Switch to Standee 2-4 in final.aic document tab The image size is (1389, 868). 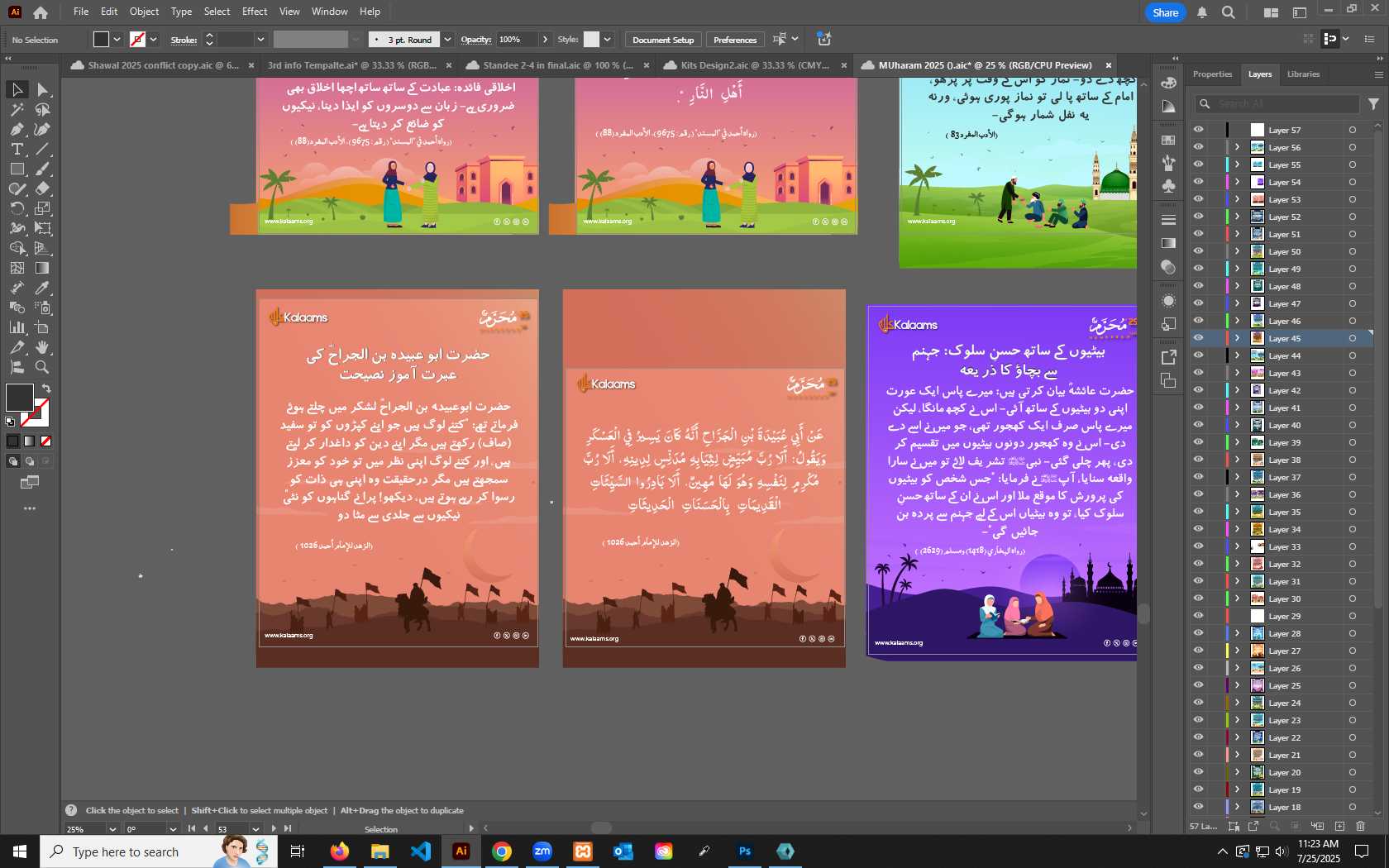coord(557,65)
